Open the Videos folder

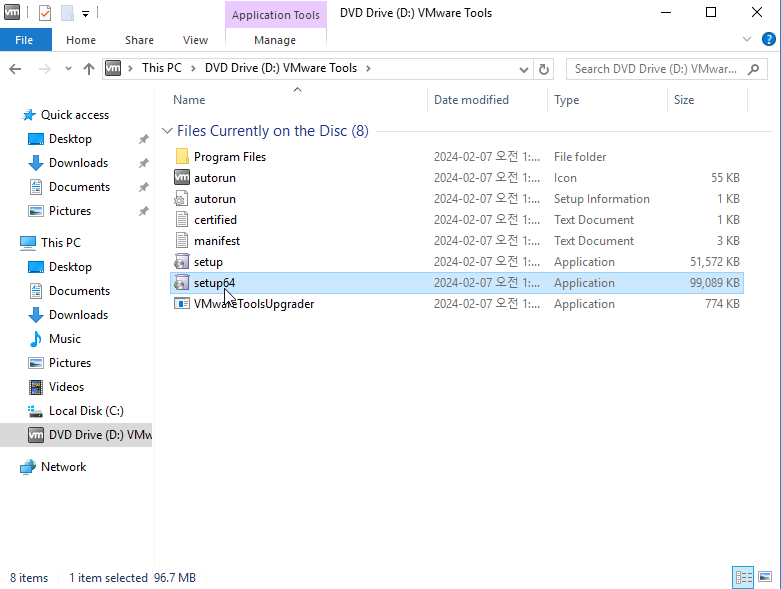pyautogui.click(x=66, y=386)
